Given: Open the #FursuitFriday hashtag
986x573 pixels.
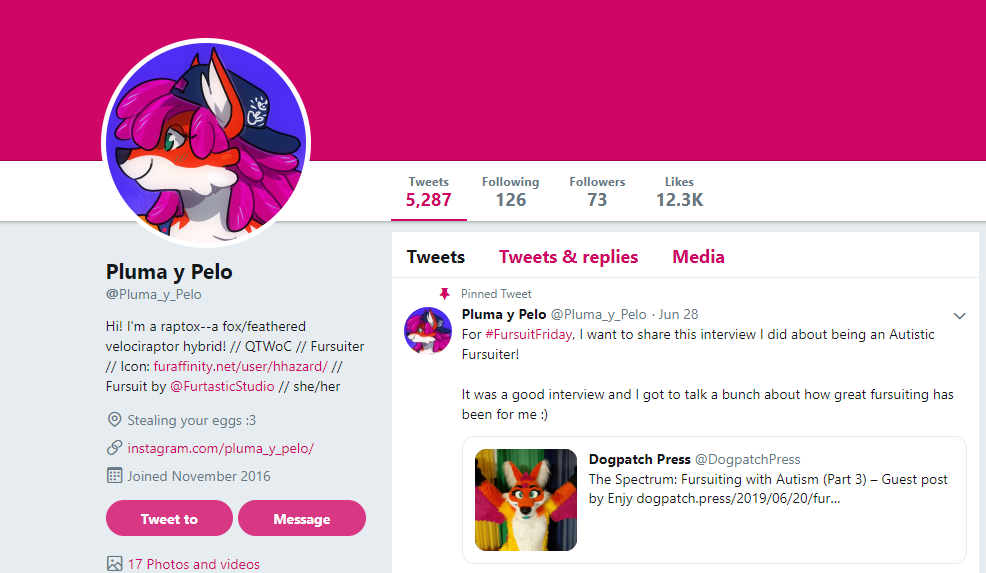Looking at the screenshot, I should tap(529, 335).
